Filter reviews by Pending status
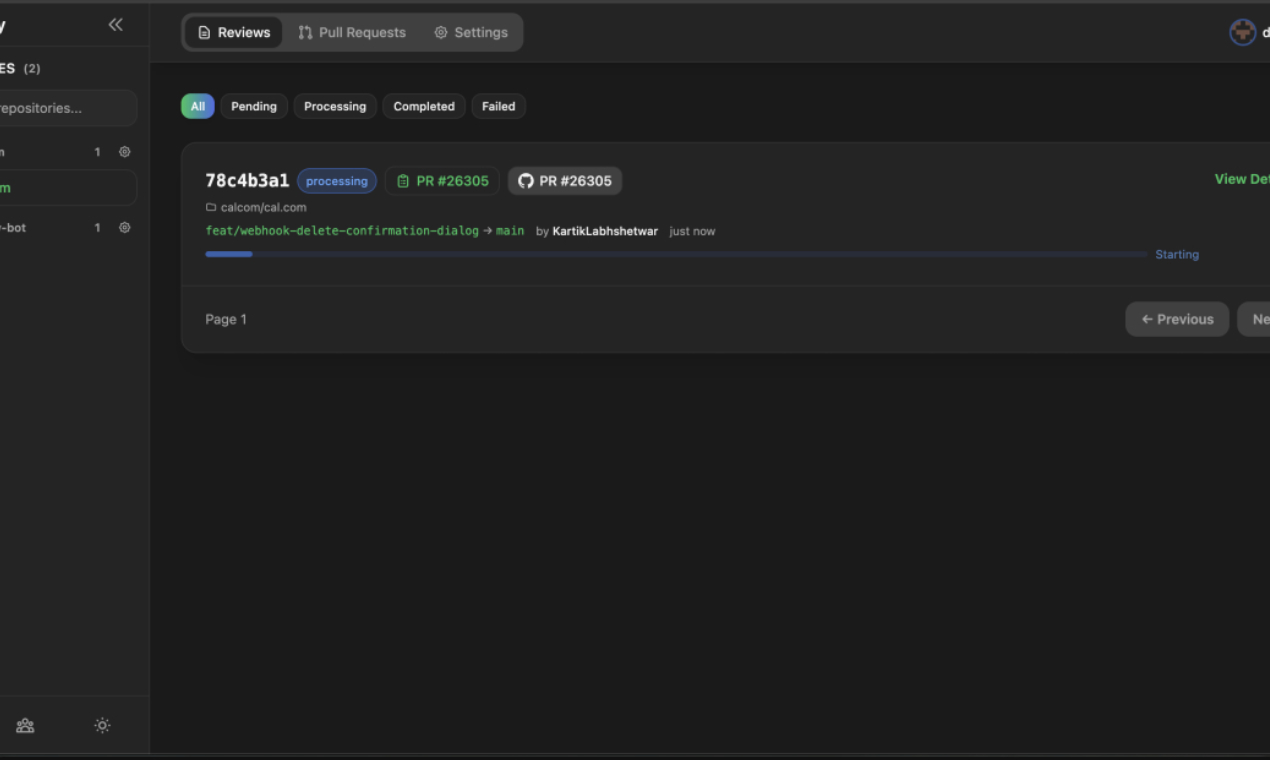This screenshot has height=760, width=1270. tap(254, 106)
